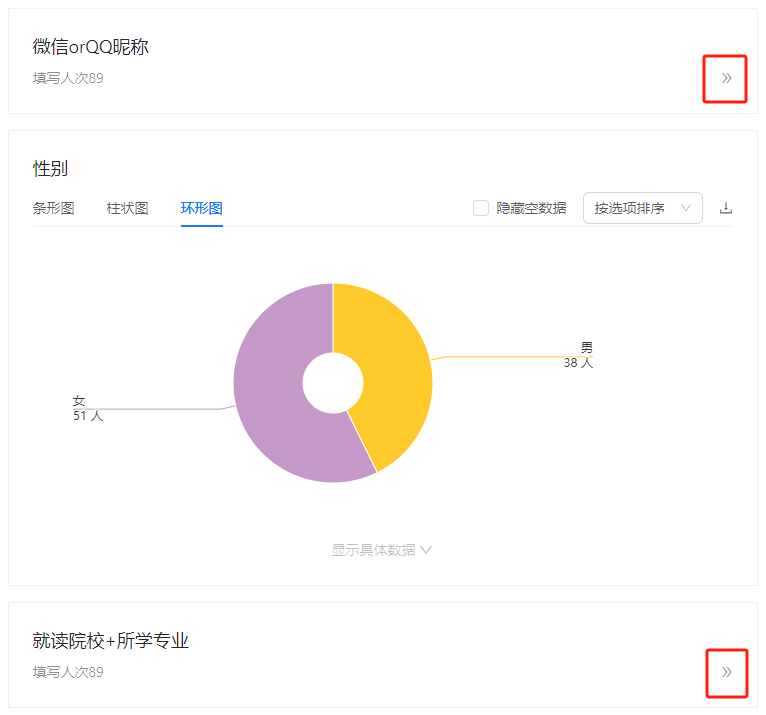766x715 pixels.
Task: Open the 按选项排序 dropdown
Action: click(642, 208)
